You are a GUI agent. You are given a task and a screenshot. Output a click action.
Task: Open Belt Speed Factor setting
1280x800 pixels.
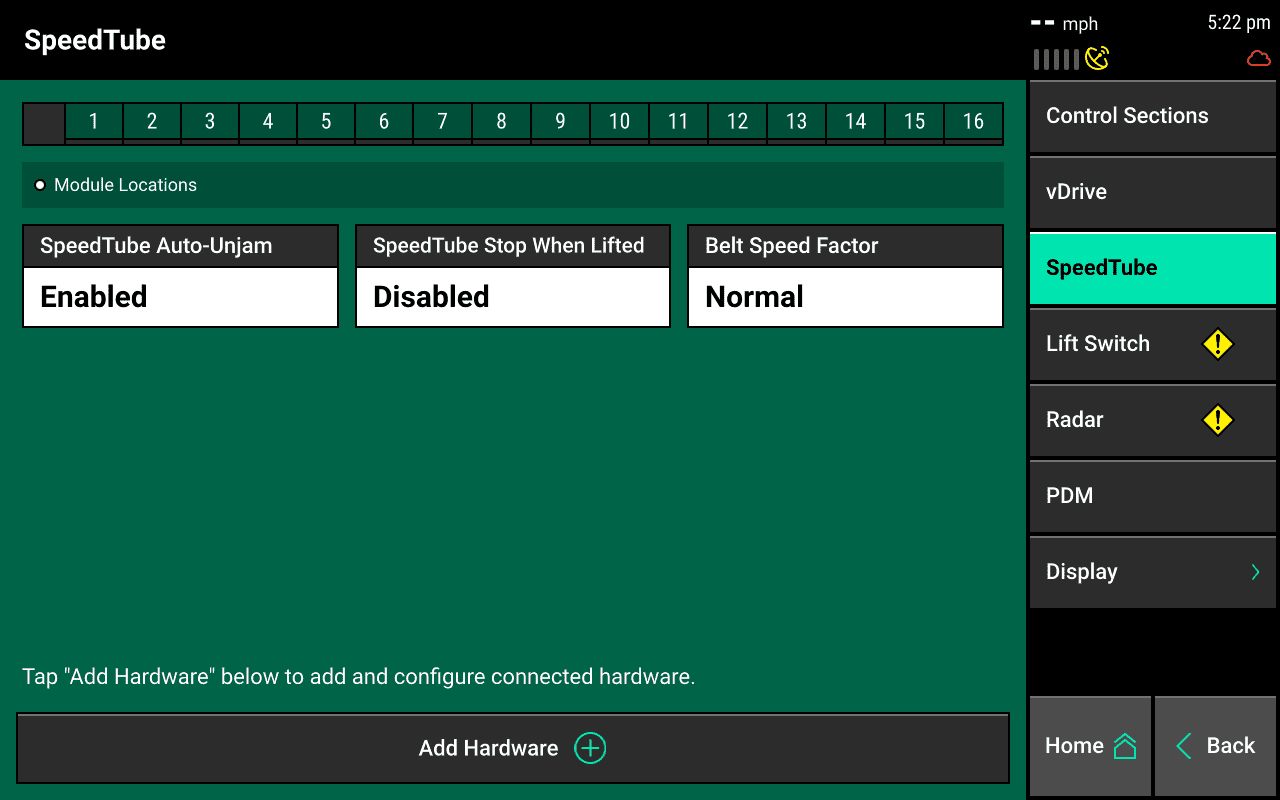tap(845, 276)
